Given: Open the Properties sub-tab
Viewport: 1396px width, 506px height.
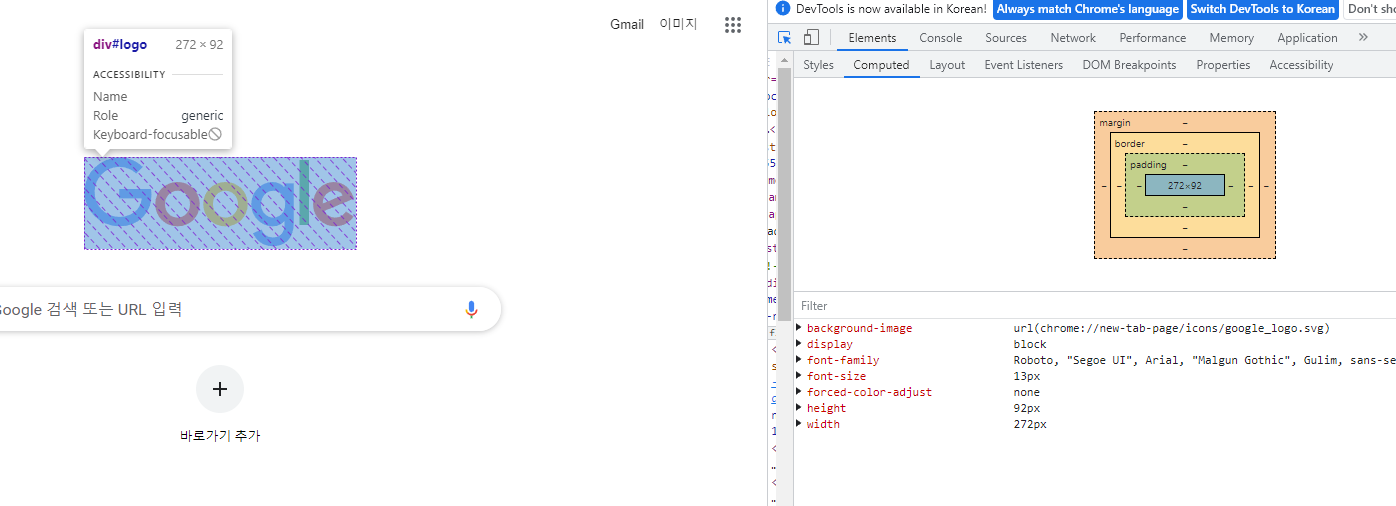Looking at the screenshot, I should click(1223, 65).
